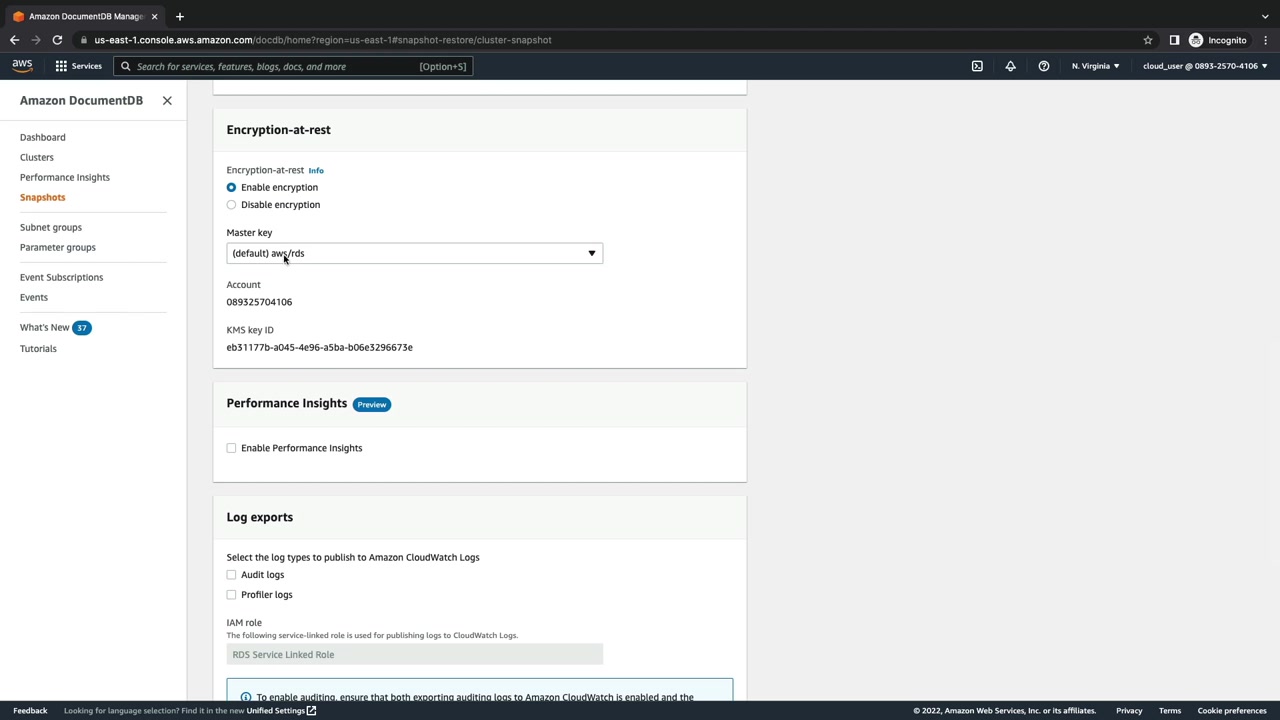The width and height of the screenshot is (1280, 720).
Task: Open Cookie preferences in footer
Action: point(1232,711)
